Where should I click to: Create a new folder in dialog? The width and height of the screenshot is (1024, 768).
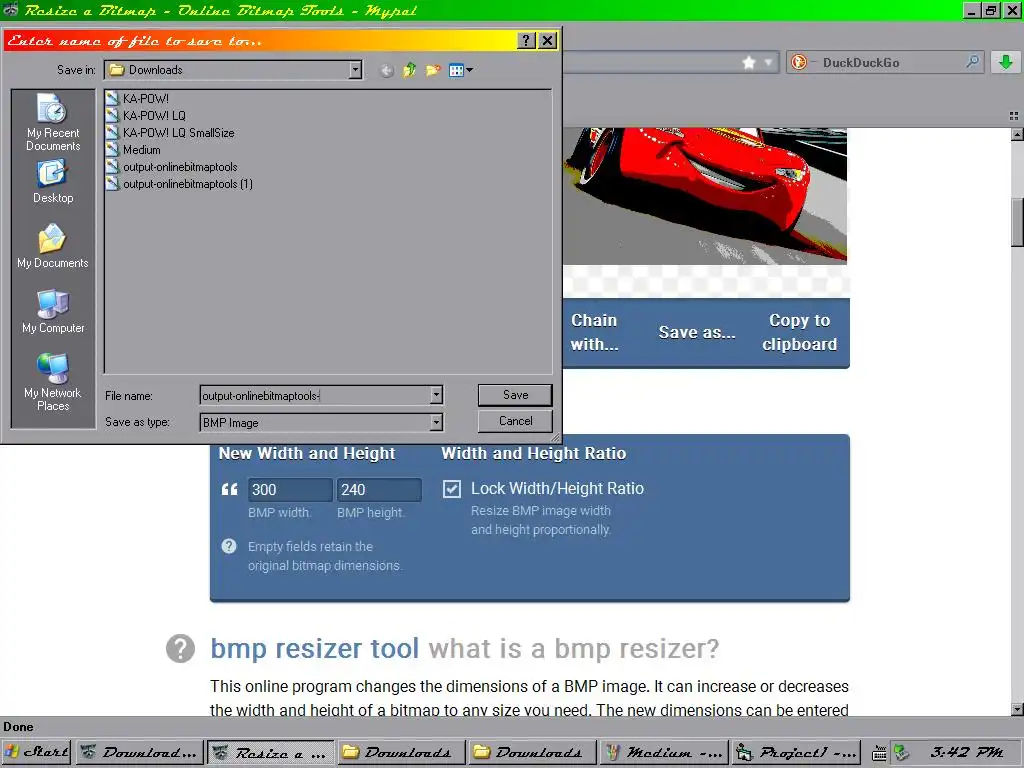click(432, 70)
